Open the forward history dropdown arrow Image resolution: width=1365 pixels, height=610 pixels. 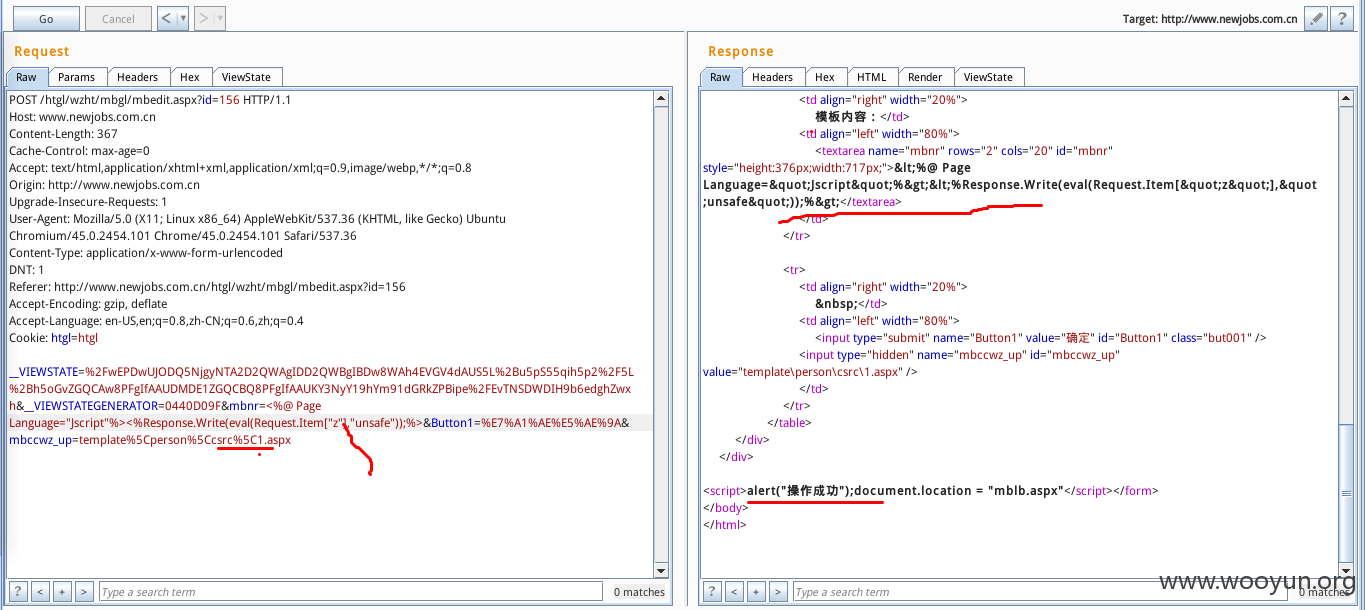coord(220,18)
